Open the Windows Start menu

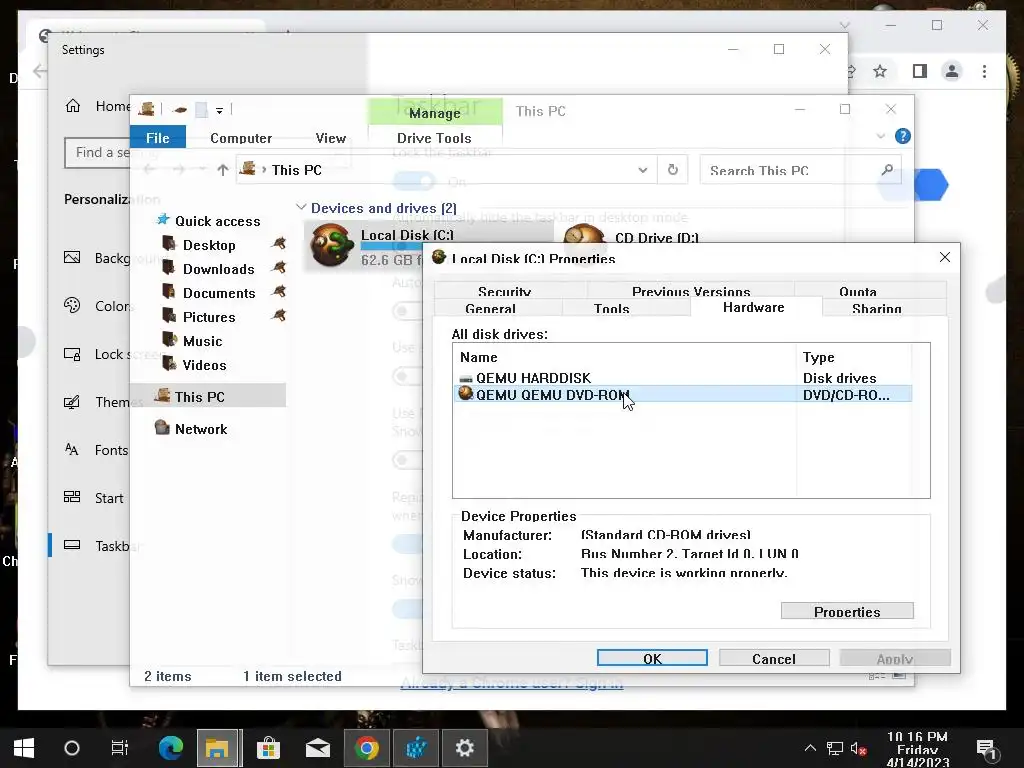[24, 748]
